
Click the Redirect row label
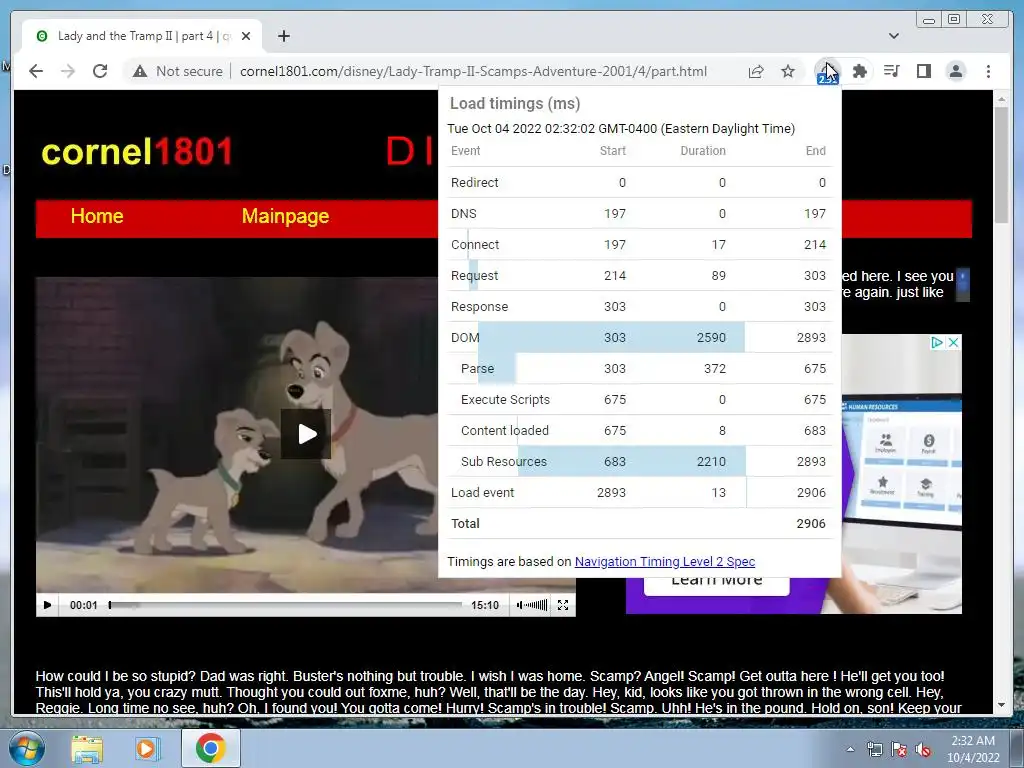(x=475, y=183)
